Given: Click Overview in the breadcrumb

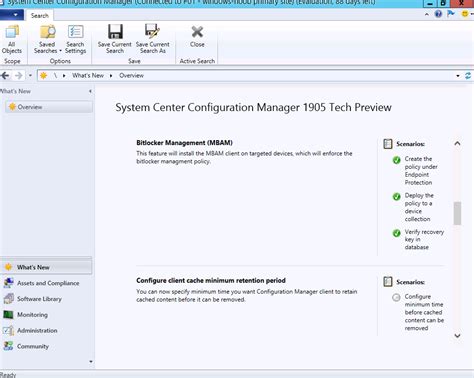Looking at the screenshot, I should click(131, 76).
